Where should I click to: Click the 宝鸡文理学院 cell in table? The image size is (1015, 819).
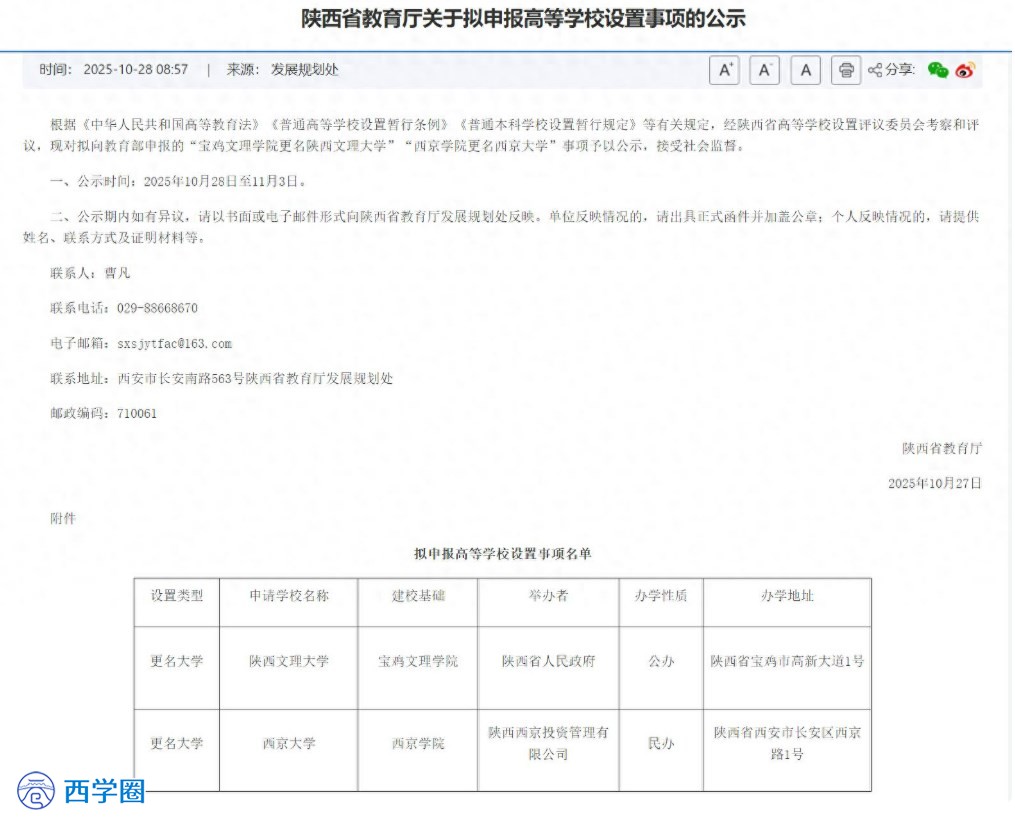tap(418, 661)
